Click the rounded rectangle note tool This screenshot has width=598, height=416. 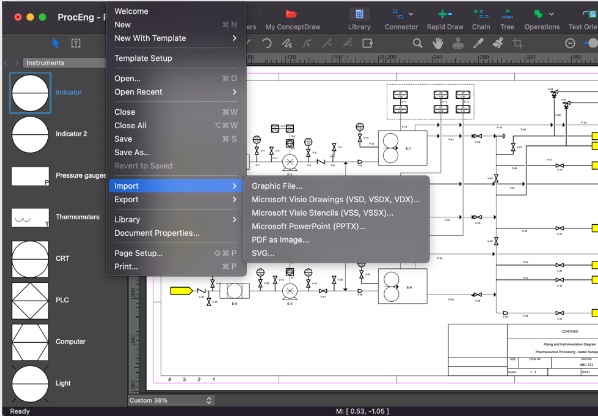click(x=367, y=43)
